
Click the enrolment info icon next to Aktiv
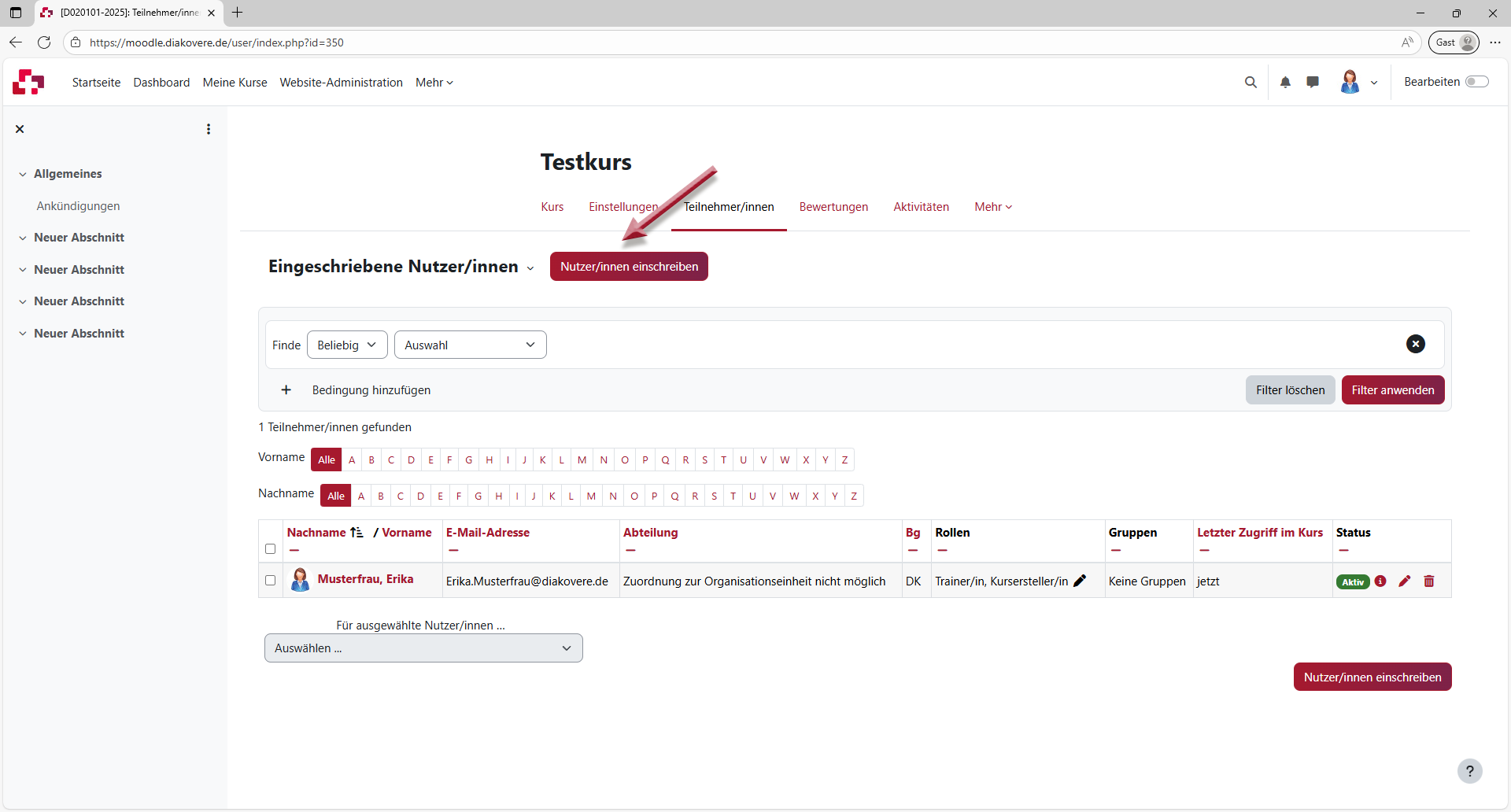coord(1380,581)
